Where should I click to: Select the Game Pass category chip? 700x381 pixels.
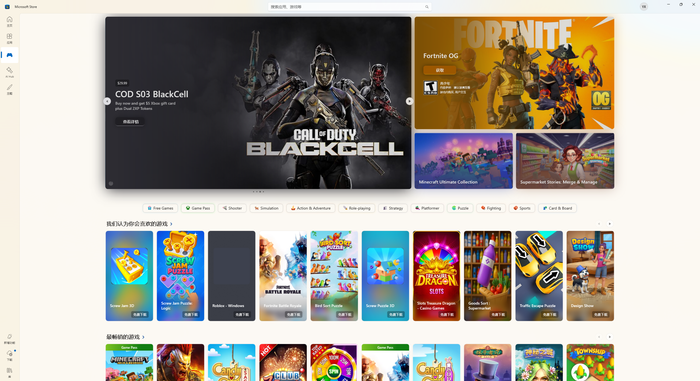(198, 208)
